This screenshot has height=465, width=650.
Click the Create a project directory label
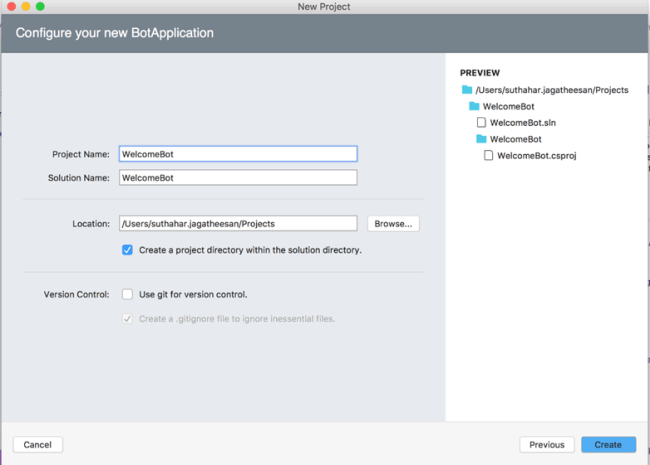pyautogui.click(x=250, y=250)
